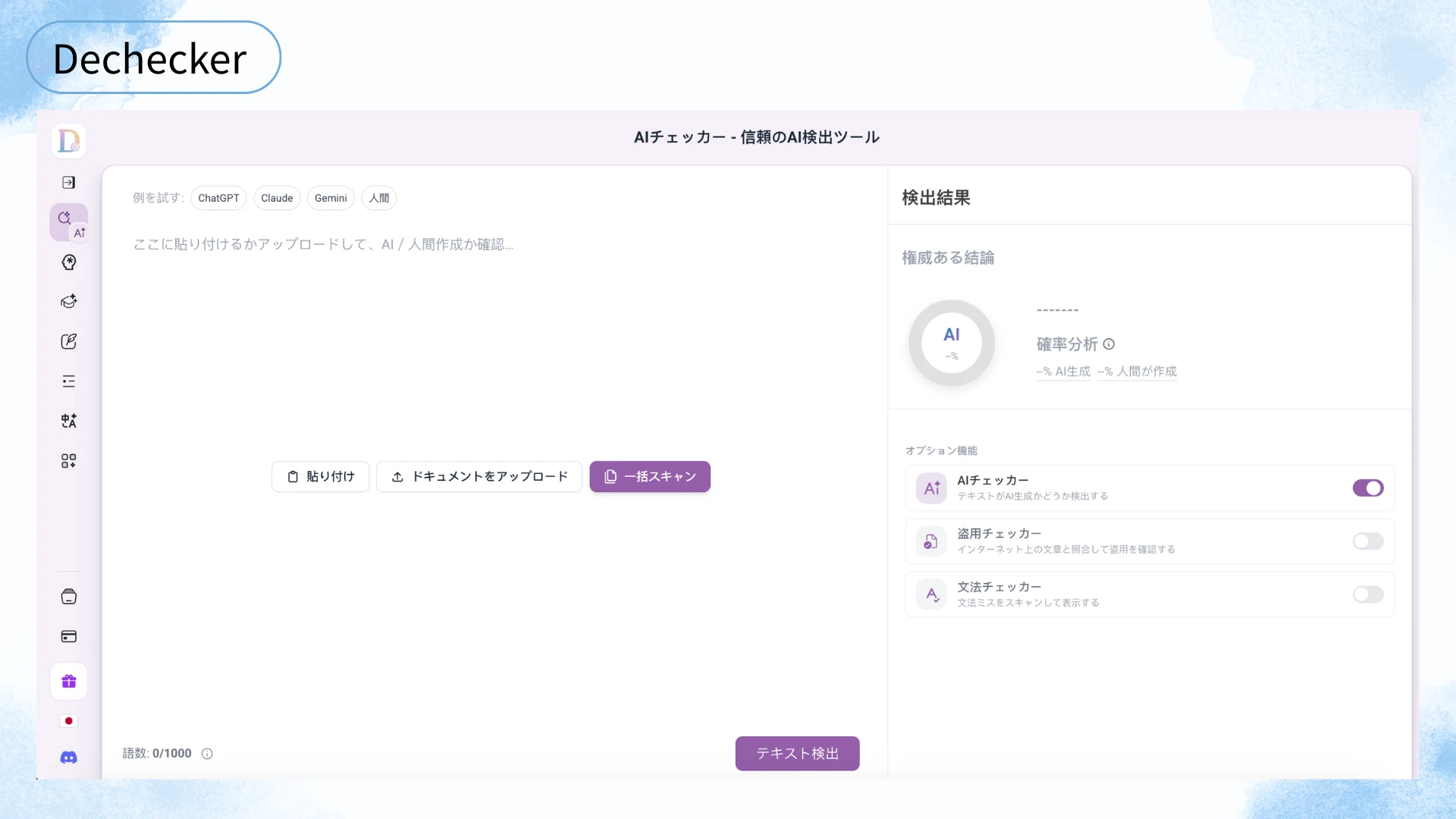Click the 一括スキャン batch scan button

click(x=650, y=477)
